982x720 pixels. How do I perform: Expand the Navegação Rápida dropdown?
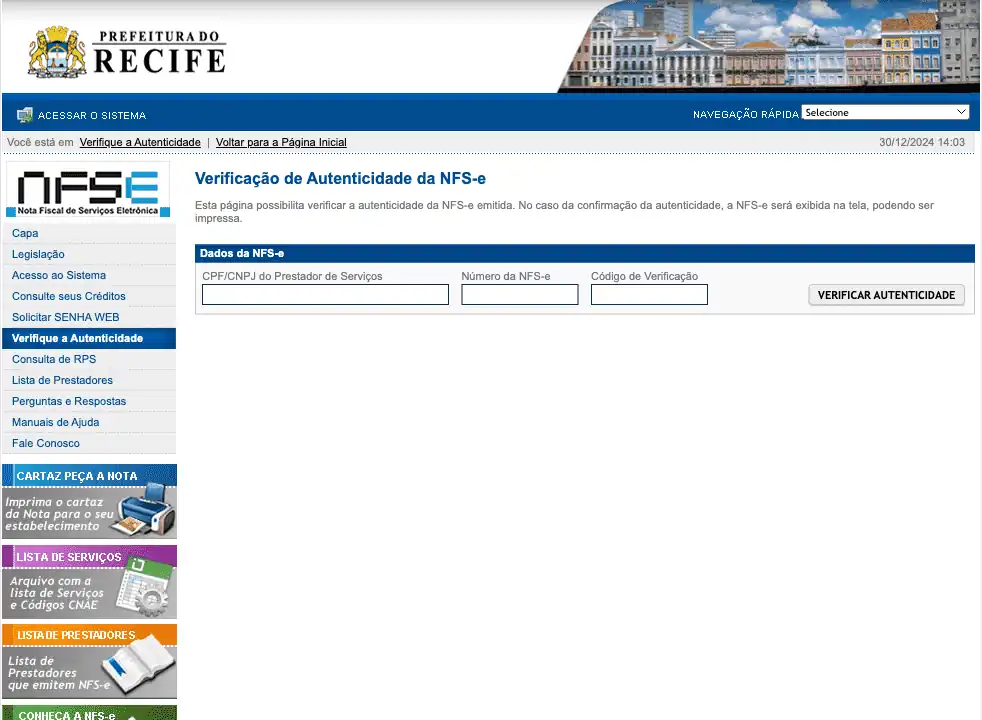(x=885, y=113)
